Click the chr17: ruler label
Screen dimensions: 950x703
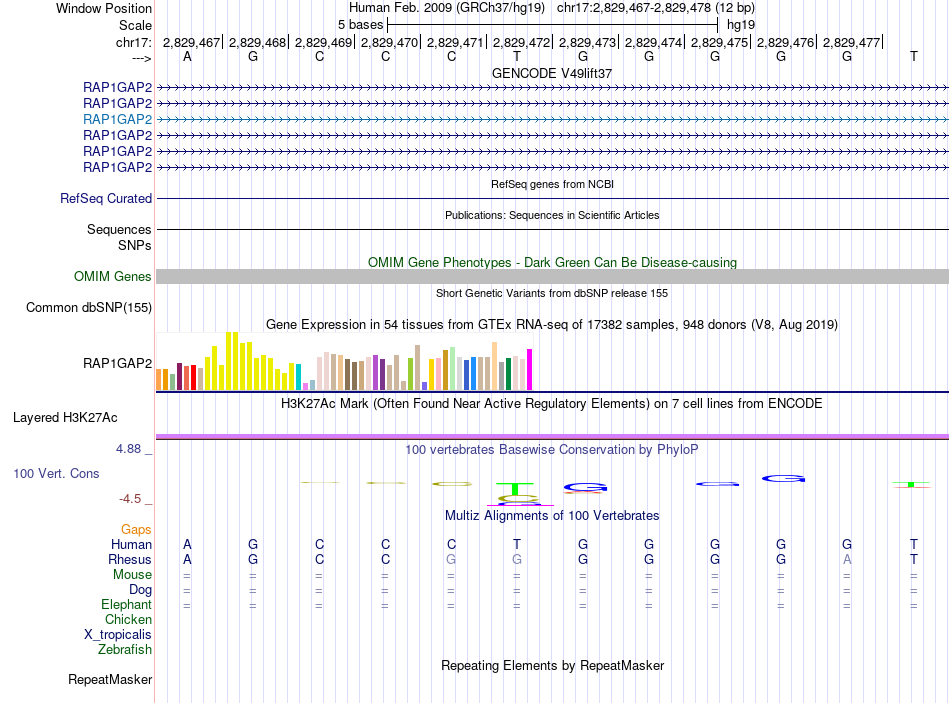click(x=133, y=42)
